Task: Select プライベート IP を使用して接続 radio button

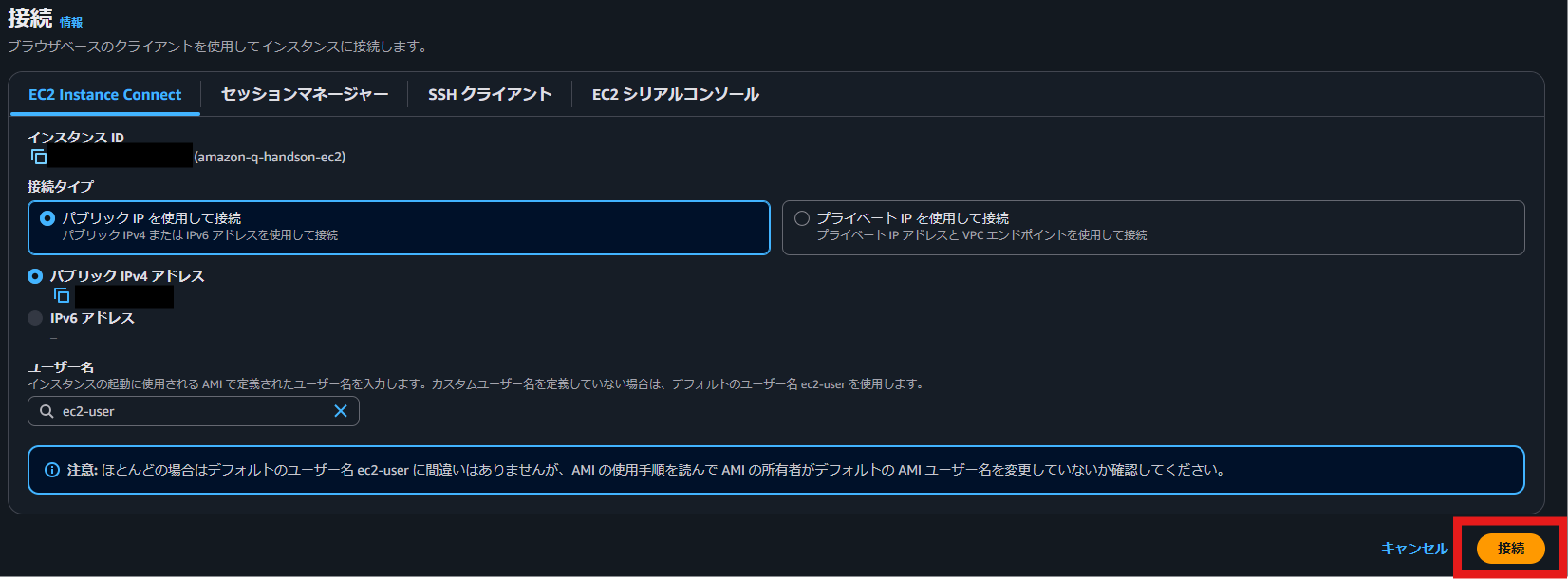Action: (x=800, y=217)
